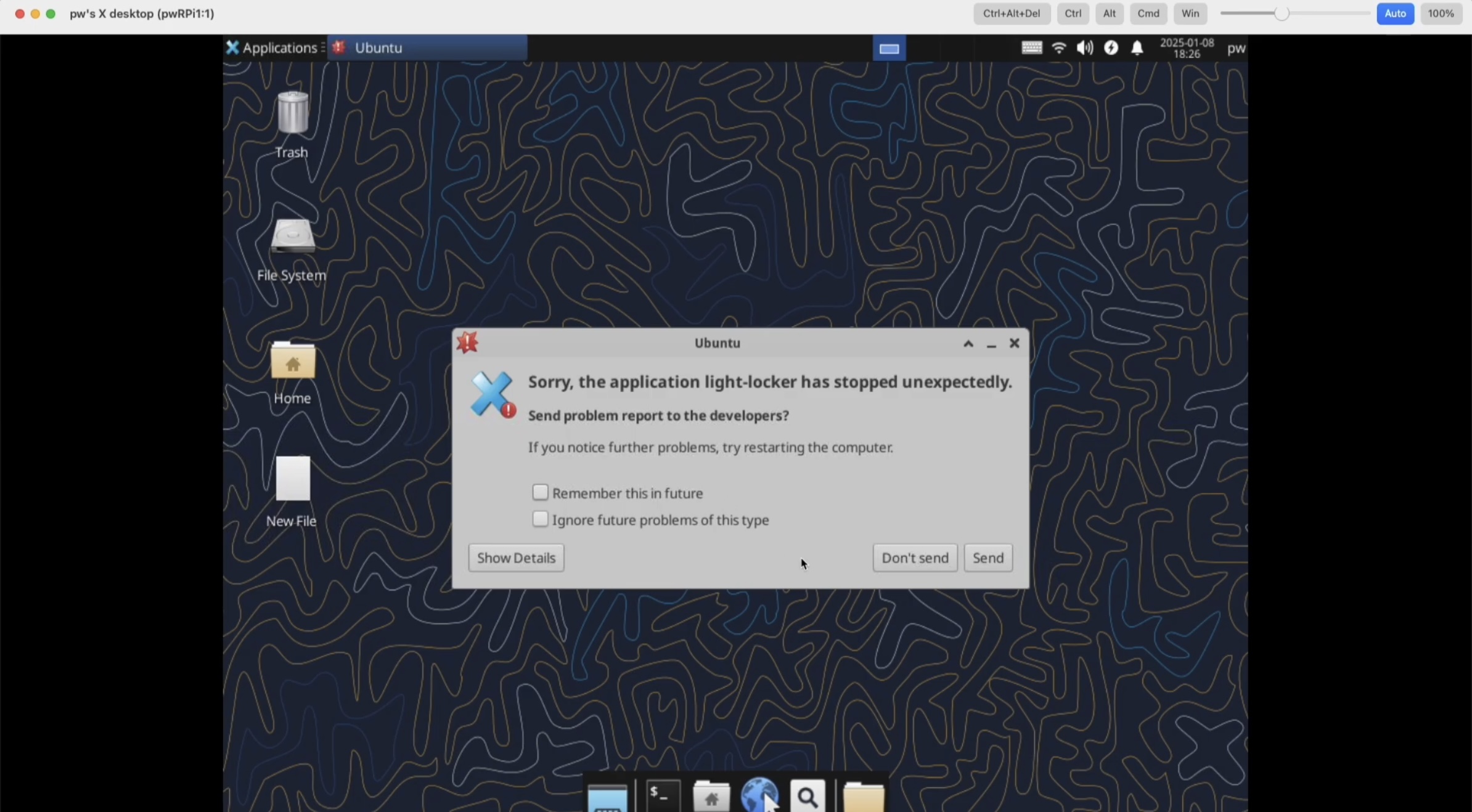Adjust the VNC zoom slider

(x=1281, y=14)
